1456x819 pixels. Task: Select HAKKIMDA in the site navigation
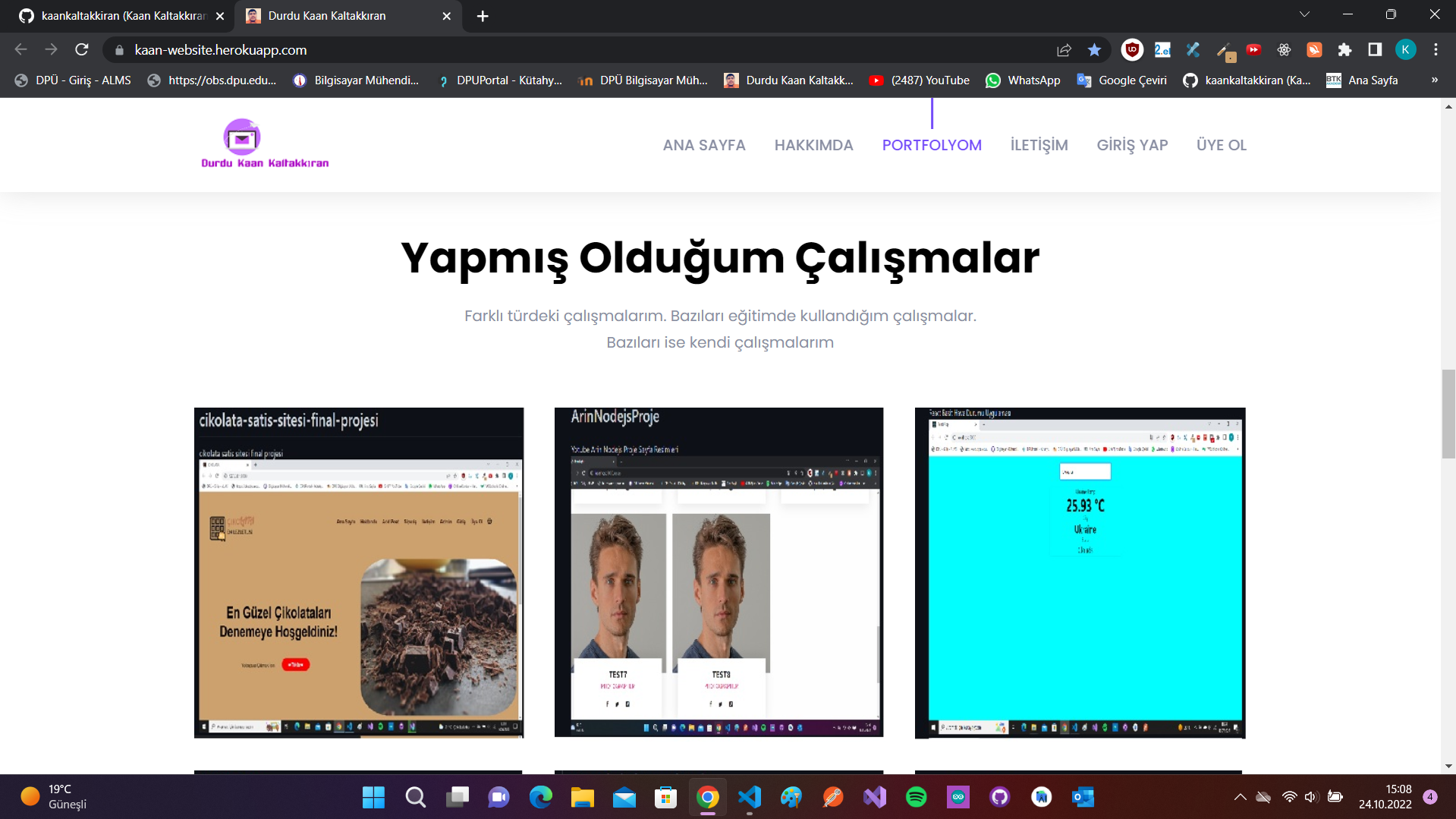tap(813, 144)
